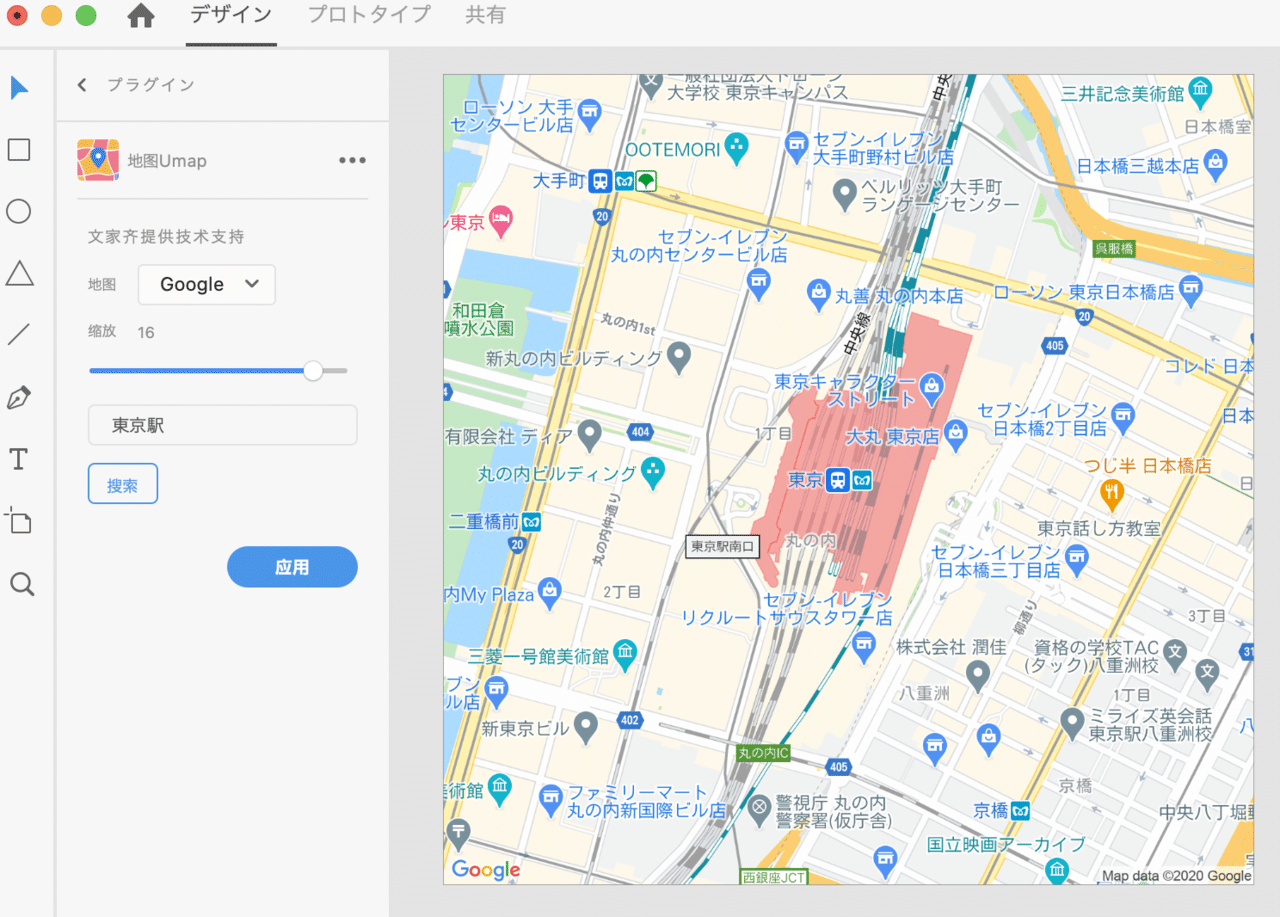Click the 京橋 metro station icon
Image resolution: width=1280 pixels, height=917 pixels.
pyautogui.click(x=1020, y=810)
